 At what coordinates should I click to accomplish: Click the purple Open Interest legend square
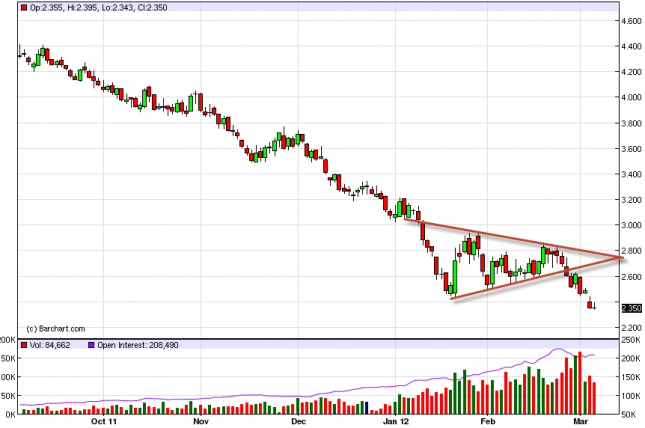tap(91, 345)
